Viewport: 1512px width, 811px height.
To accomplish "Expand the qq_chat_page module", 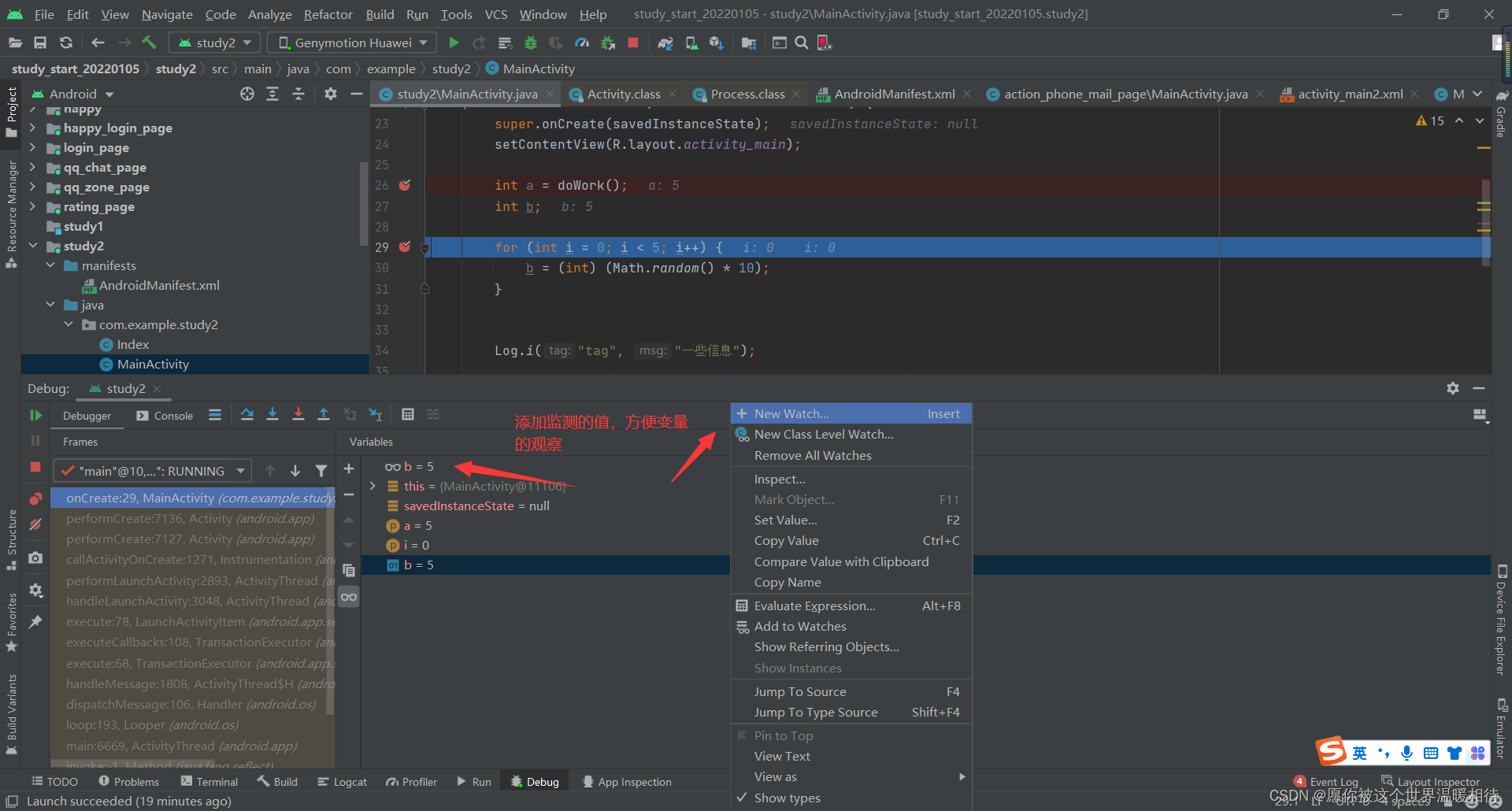I will (32, 166).
